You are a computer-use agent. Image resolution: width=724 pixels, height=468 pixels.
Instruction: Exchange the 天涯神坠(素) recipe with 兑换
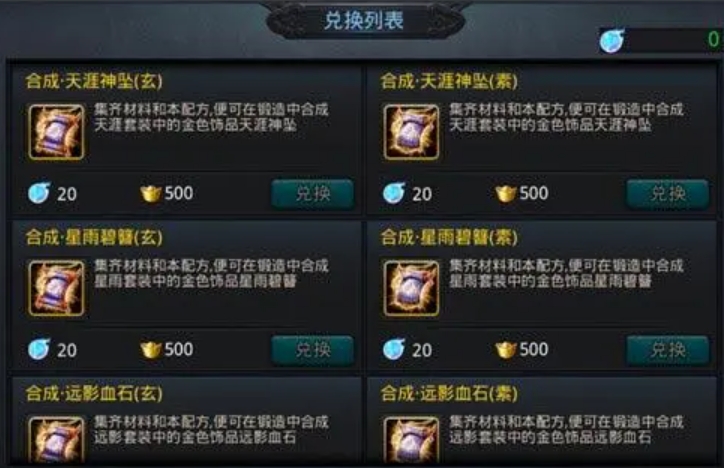pyautogui.click(x=667, y=194)
